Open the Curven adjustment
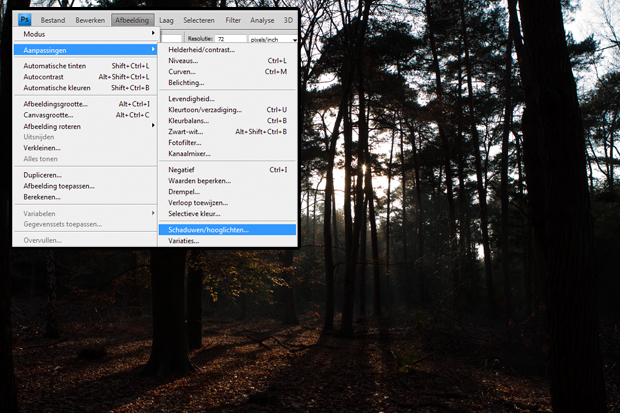 pos(227,72)
